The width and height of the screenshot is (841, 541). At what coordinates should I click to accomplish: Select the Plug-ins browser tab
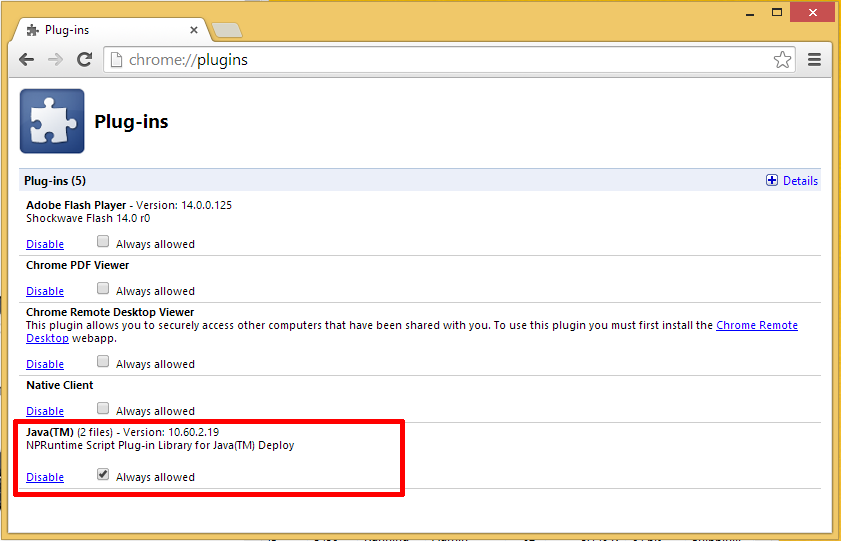(x=112, y=30)
